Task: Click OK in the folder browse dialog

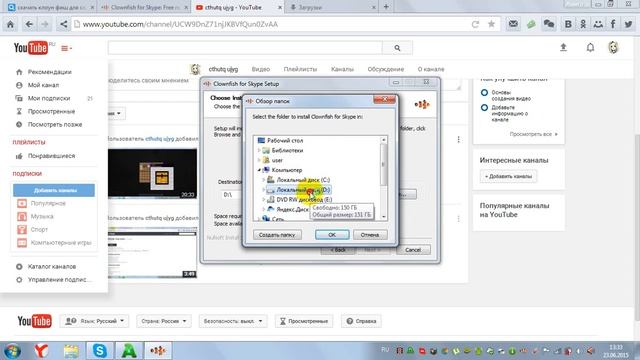Action: 332,235
